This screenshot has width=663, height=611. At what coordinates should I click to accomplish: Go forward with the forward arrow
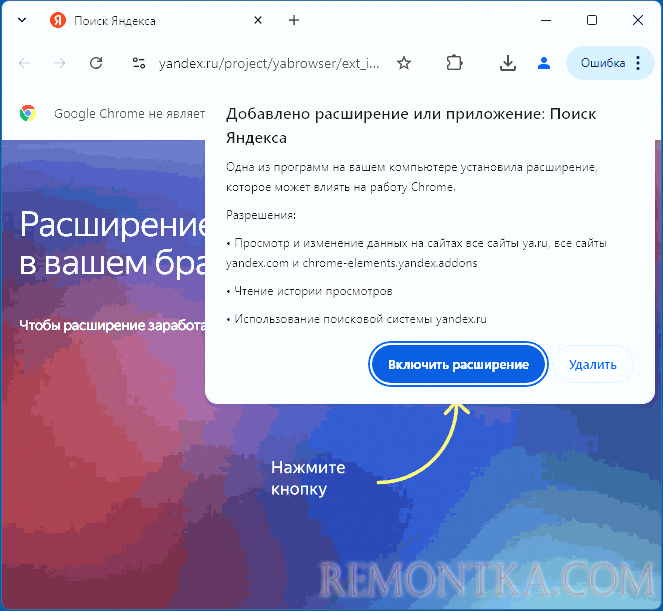point(60,63)
